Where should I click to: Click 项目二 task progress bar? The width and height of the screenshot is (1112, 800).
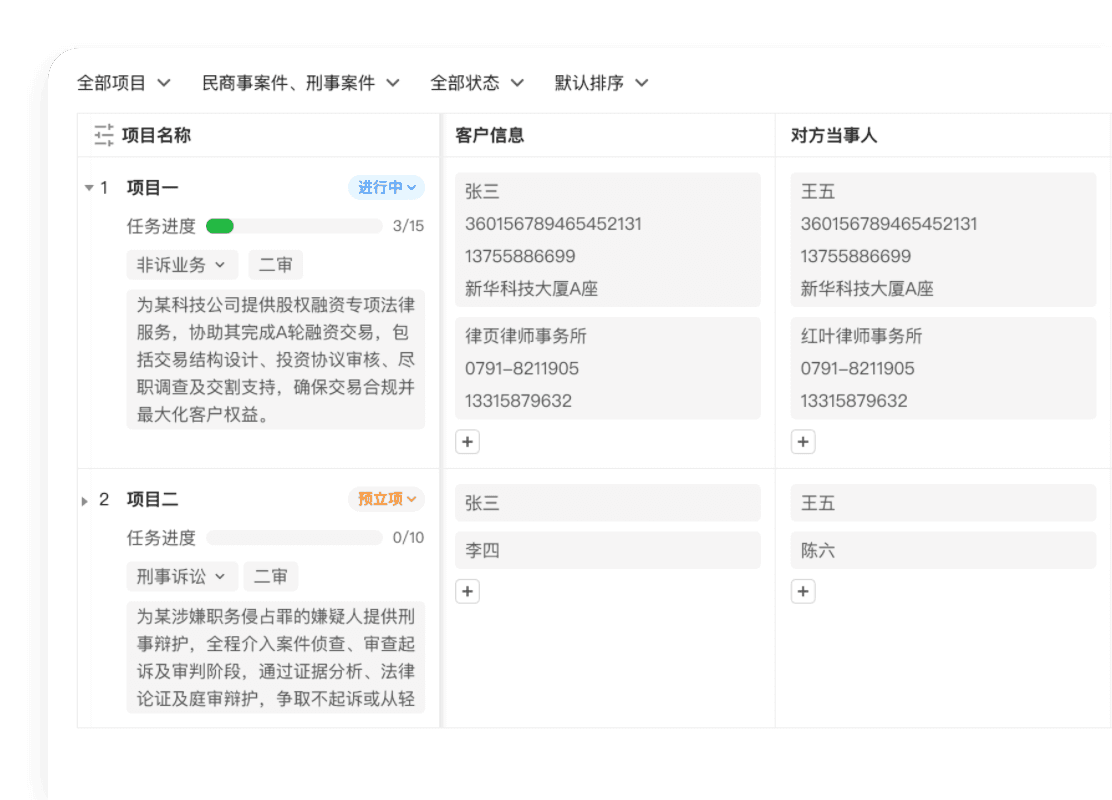point(294,538)
